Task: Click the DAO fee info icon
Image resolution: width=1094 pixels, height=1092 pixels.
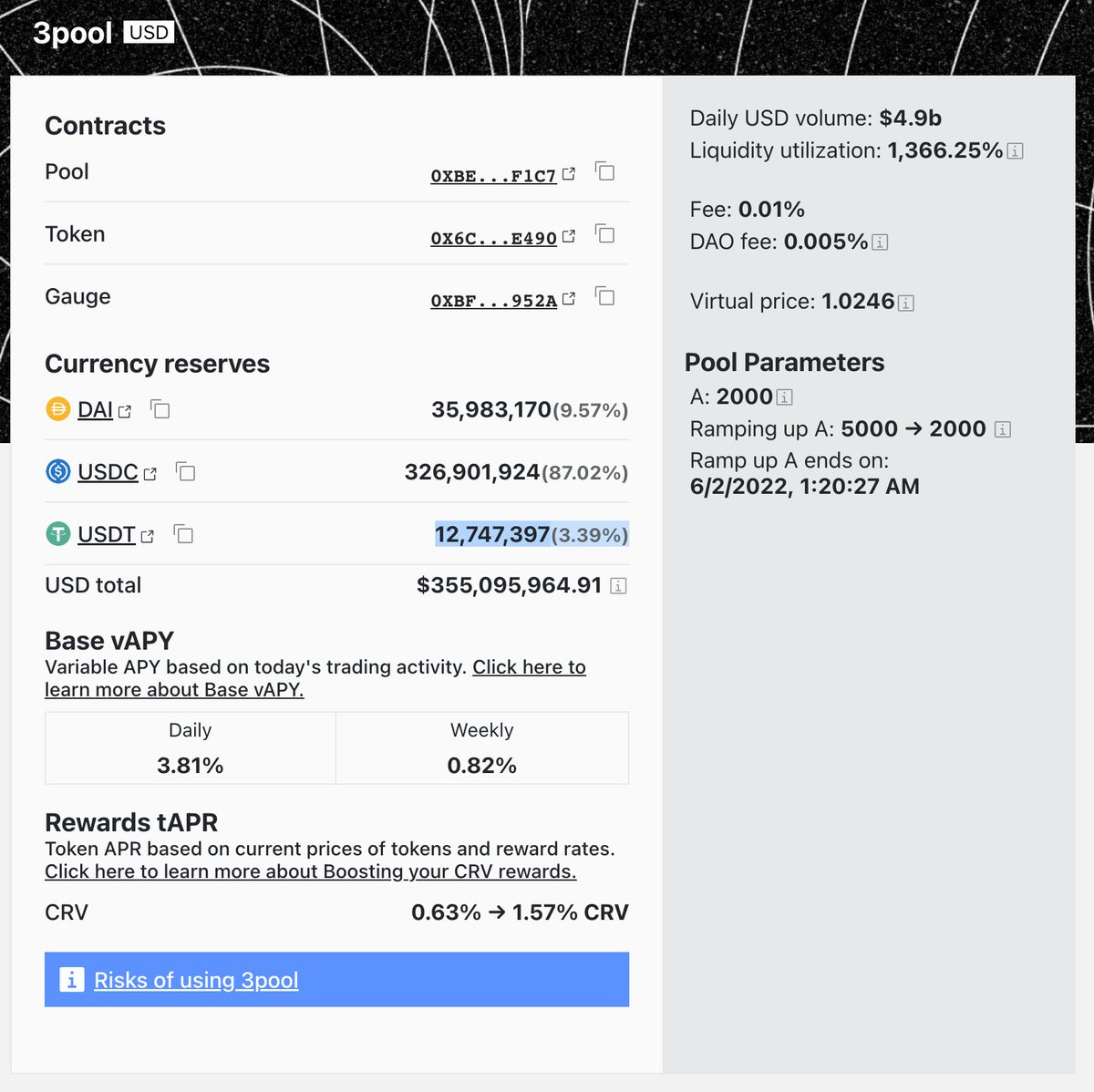Action: point(880,242)
